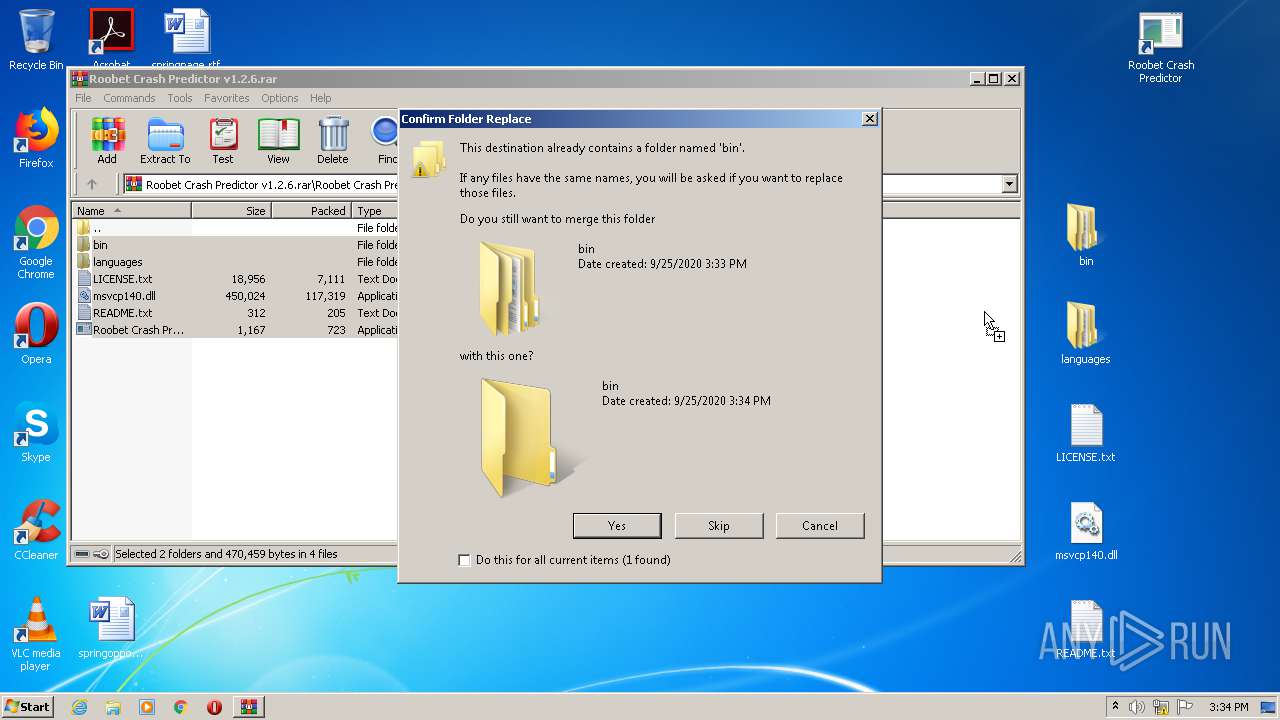Open the Help menu in WinRAR
This screenshot has width=1280, height=720.
[x=320, y=98]
